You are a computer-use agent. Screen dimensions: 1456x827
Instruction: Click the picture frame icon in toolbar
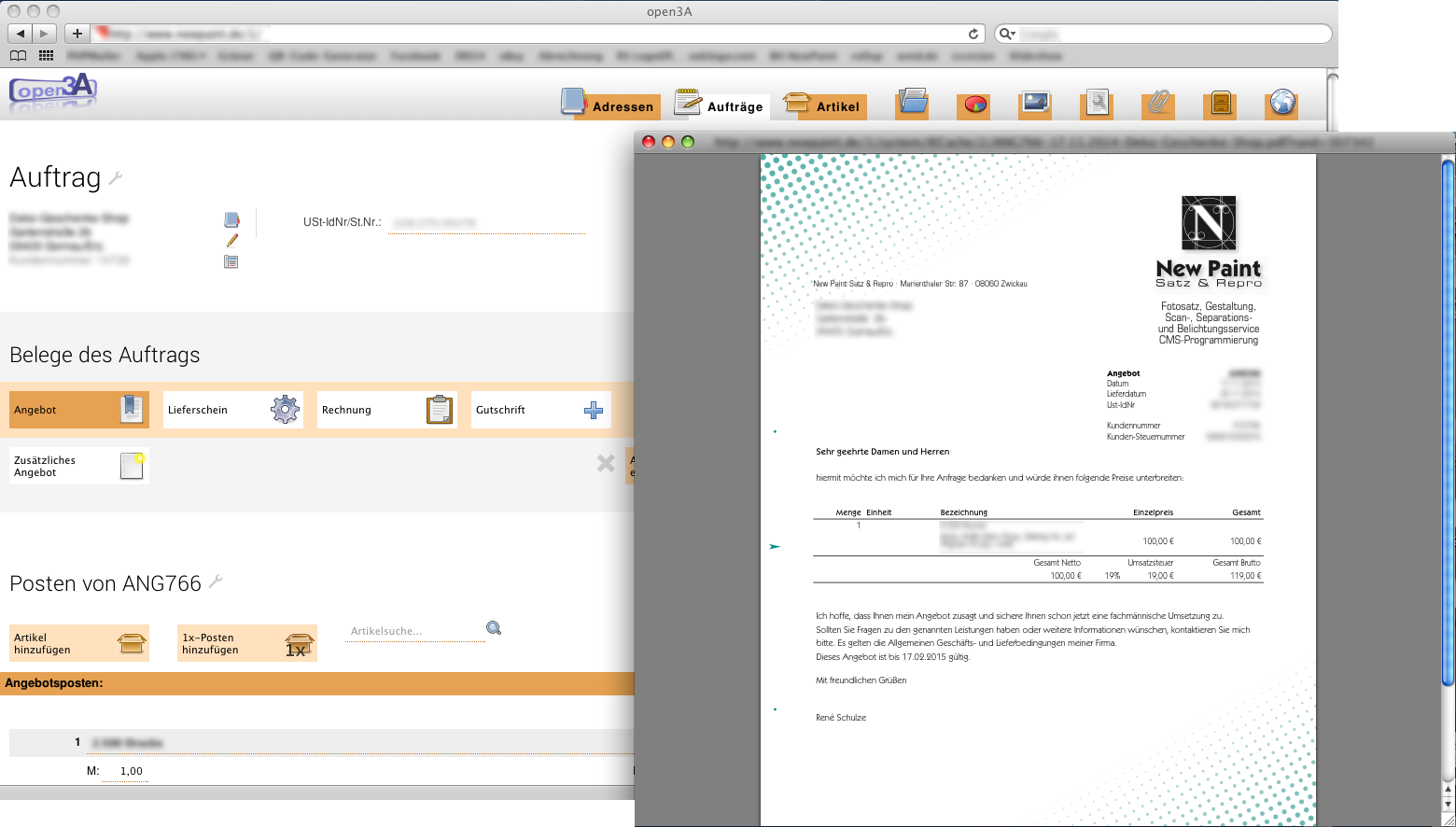1036,104
